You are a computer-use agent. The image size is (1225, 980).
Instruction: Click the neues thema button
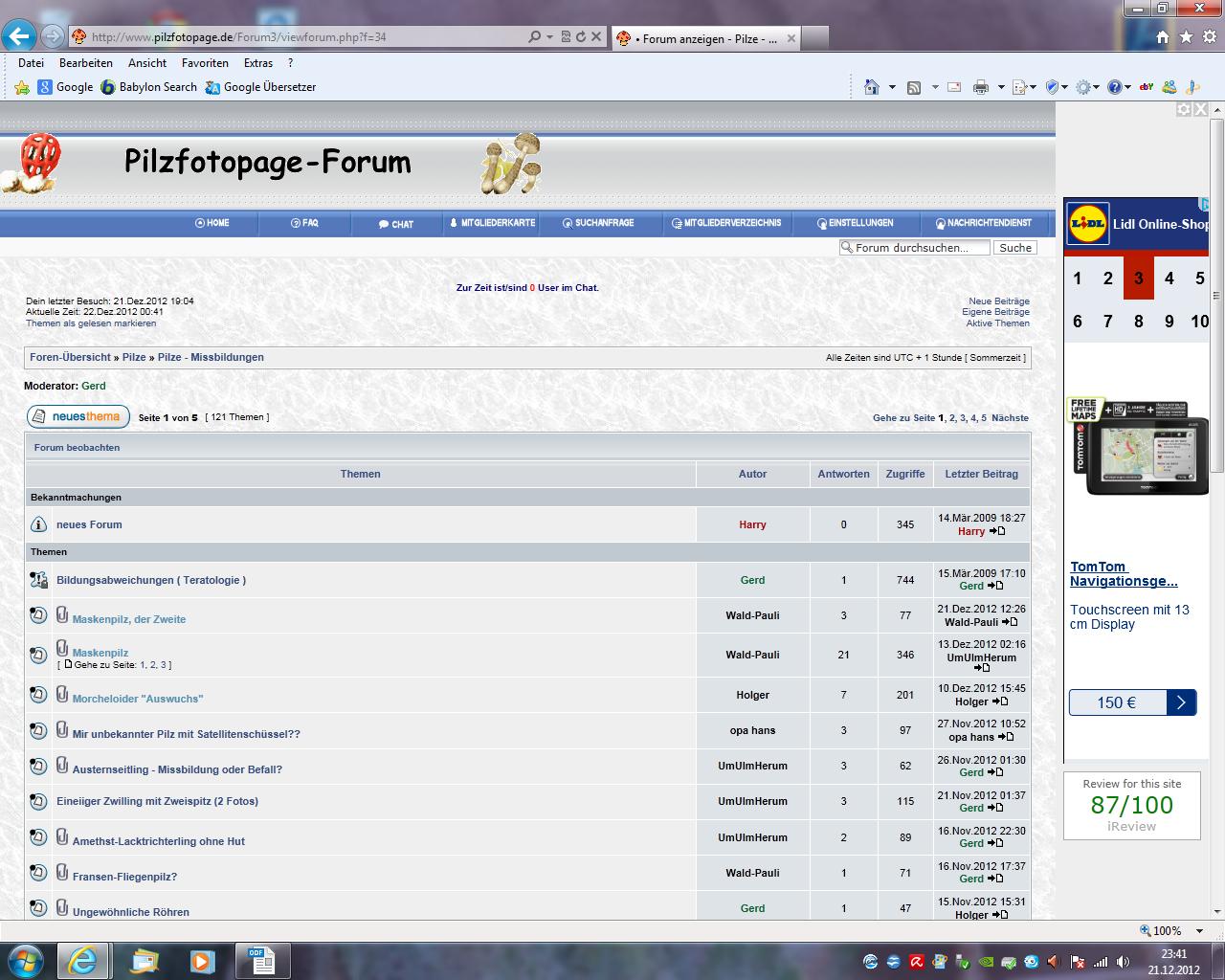[78, 416]
